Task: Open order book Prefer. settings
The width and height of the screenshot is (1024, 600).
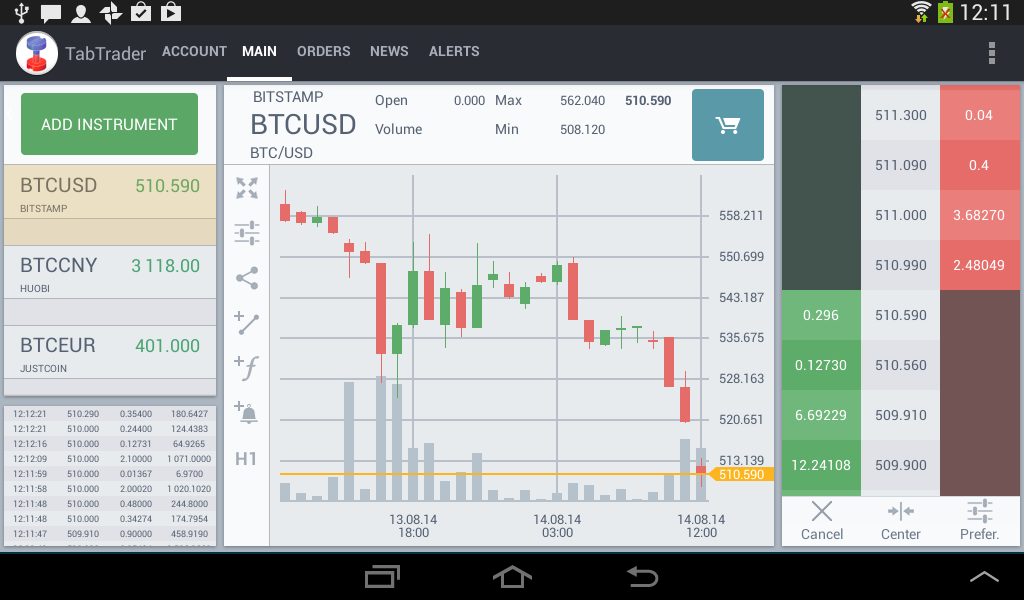Action: tap(980, 521)
